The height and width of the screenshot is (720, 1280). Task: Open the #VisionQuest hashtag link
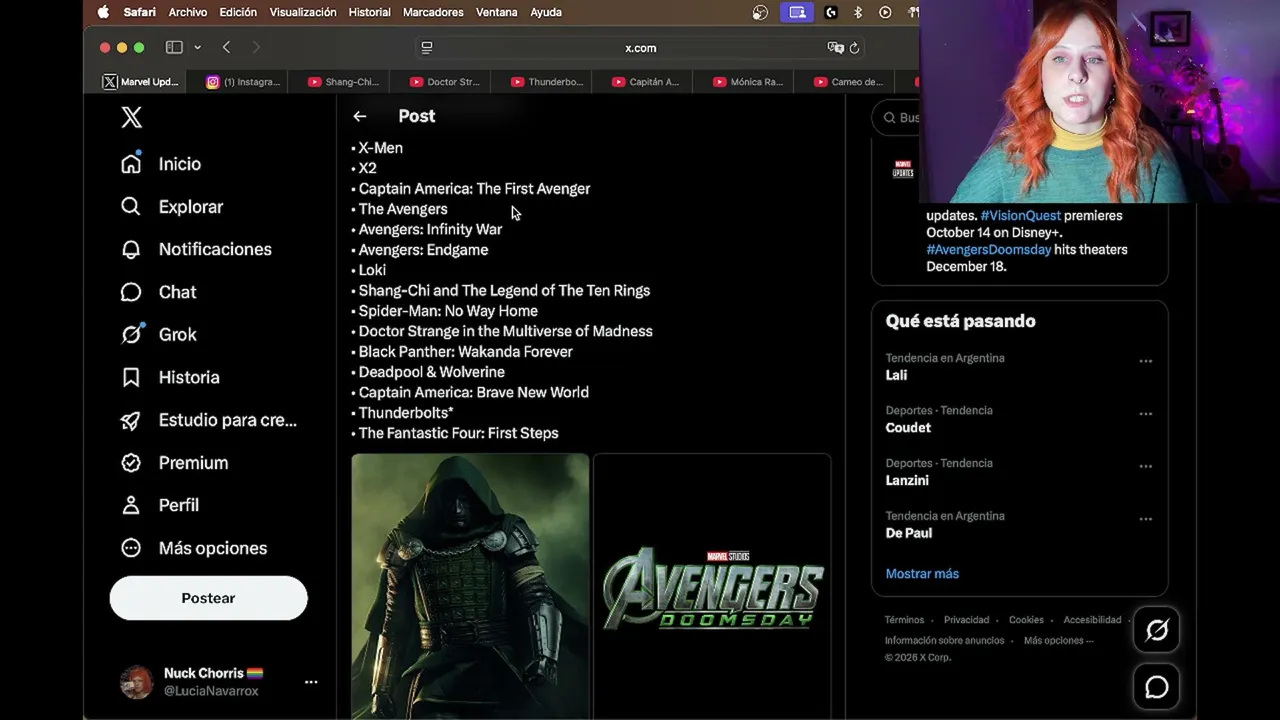click(x=1020, y=216)
